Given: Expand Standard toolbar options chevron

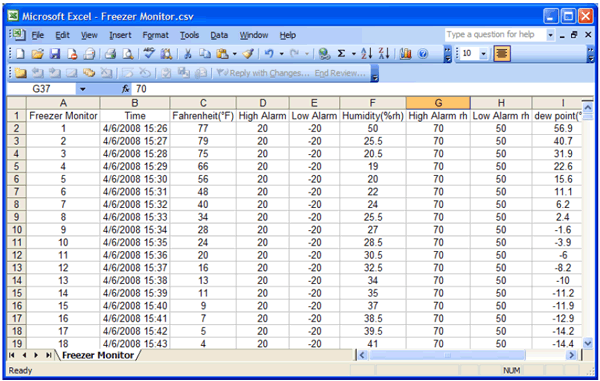Looking at the screenshot, I should pyautogui.click(x=447, y=54).
